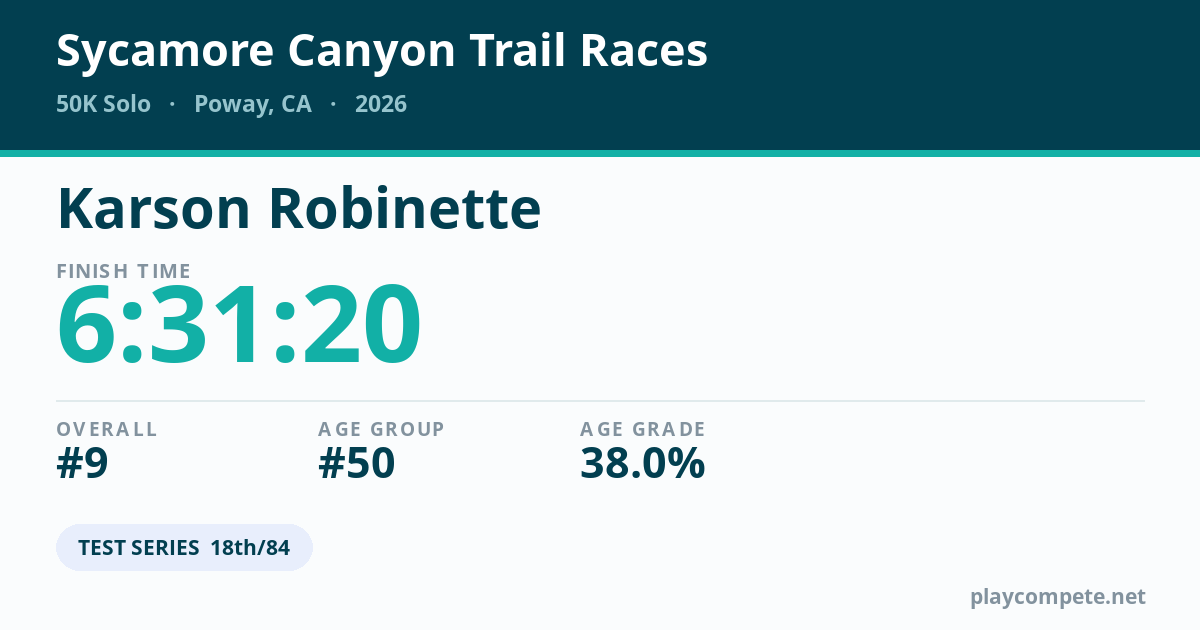Image resolution: width=1200 pixels, height=630 pixels.
Task: Open the TEST SERIES 18th/84 badge
Action: pyautogui.click(x=184, y=547)
